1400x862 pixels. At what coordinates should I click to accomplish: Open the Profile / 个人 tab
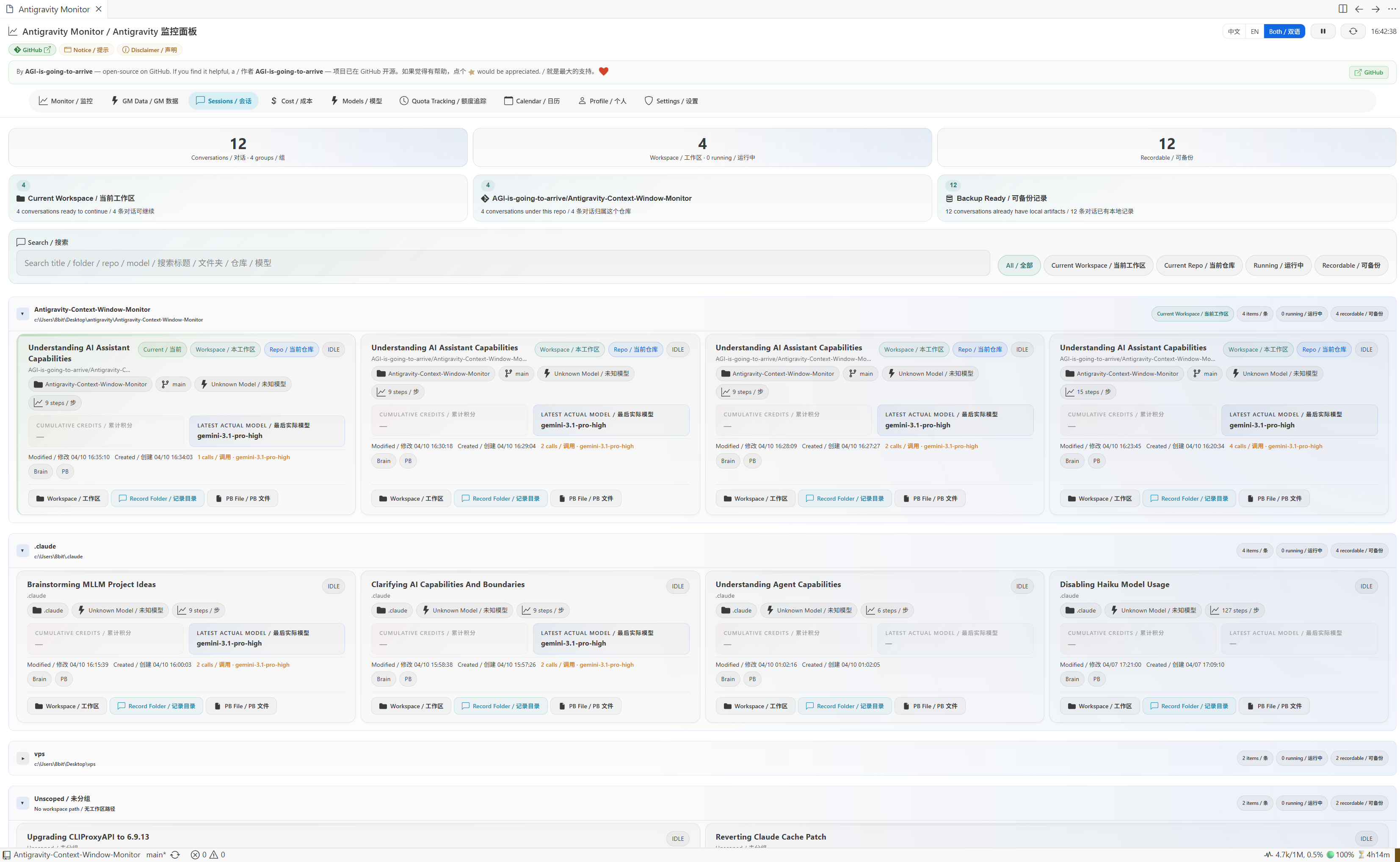click(602, 101)
